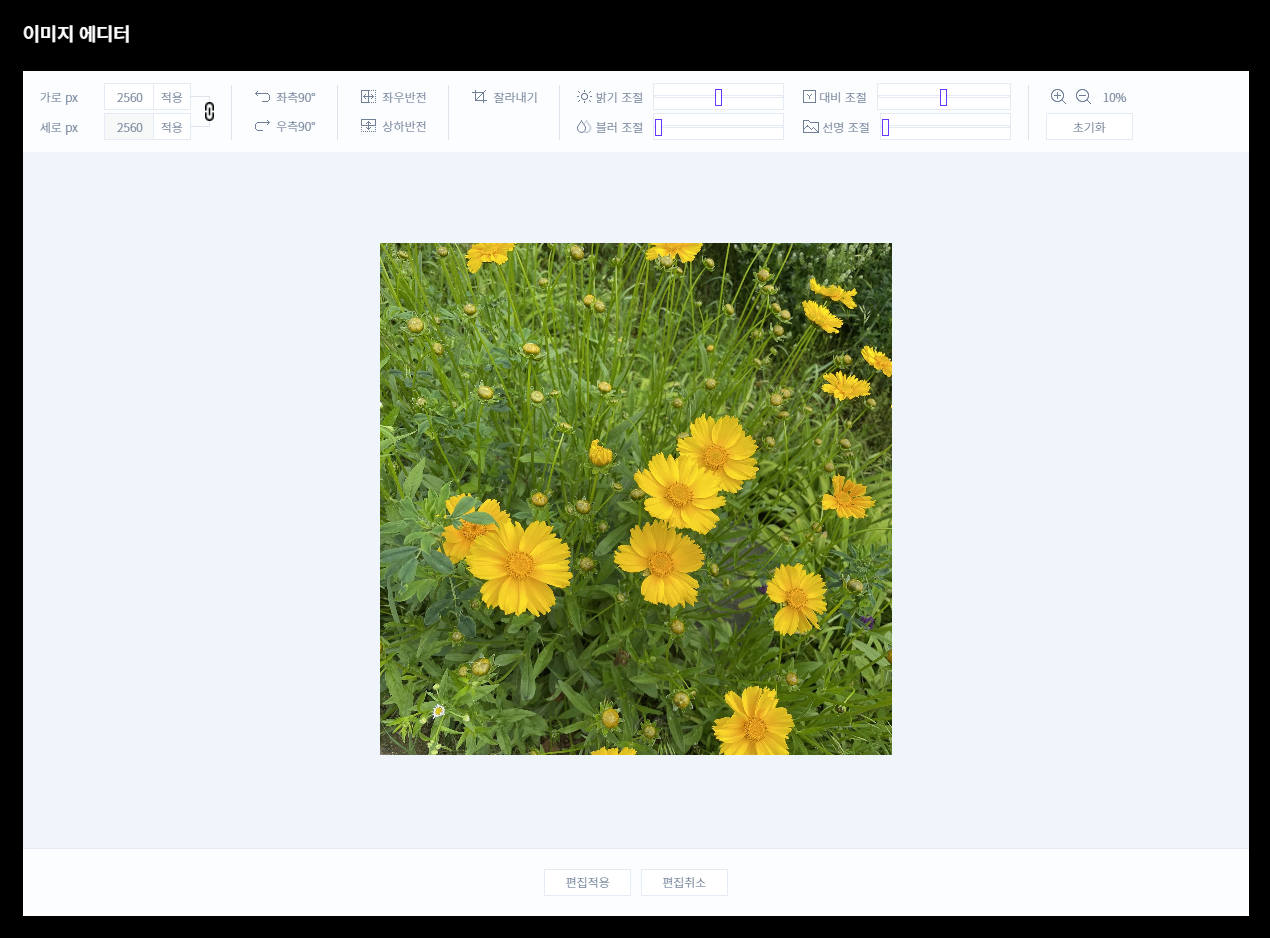Click the 10% zoom level text
Viewport: 1270px width, 938px height.
(x=1114, y=97)
